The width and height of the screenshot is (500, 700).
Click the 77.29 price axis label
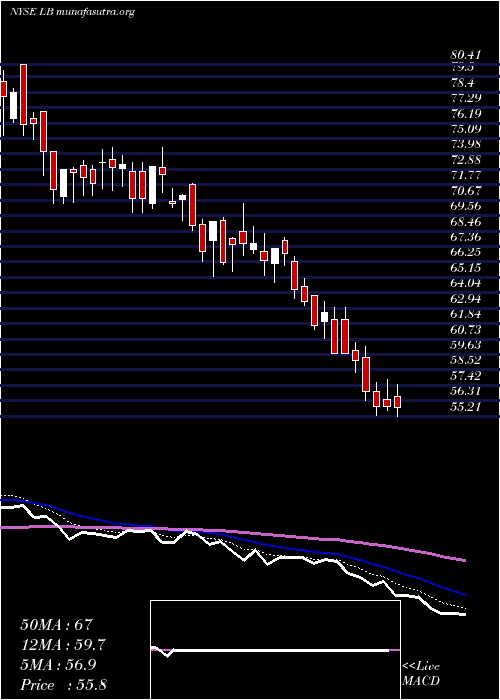coord(466,98)
